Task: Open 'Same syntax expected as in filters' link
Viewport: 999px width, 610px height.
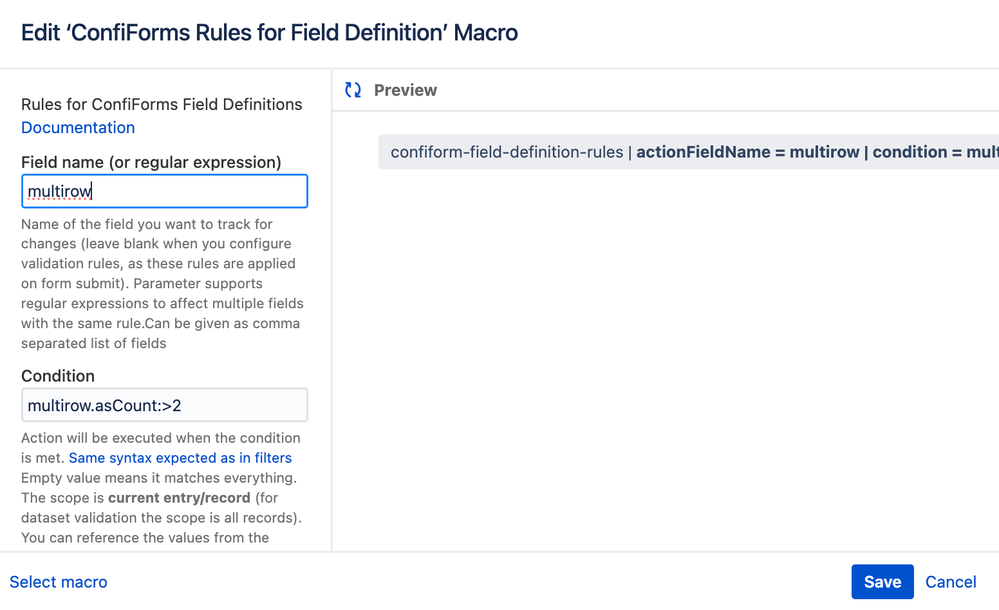Action: pyautogui.click(x=180, y=458)
